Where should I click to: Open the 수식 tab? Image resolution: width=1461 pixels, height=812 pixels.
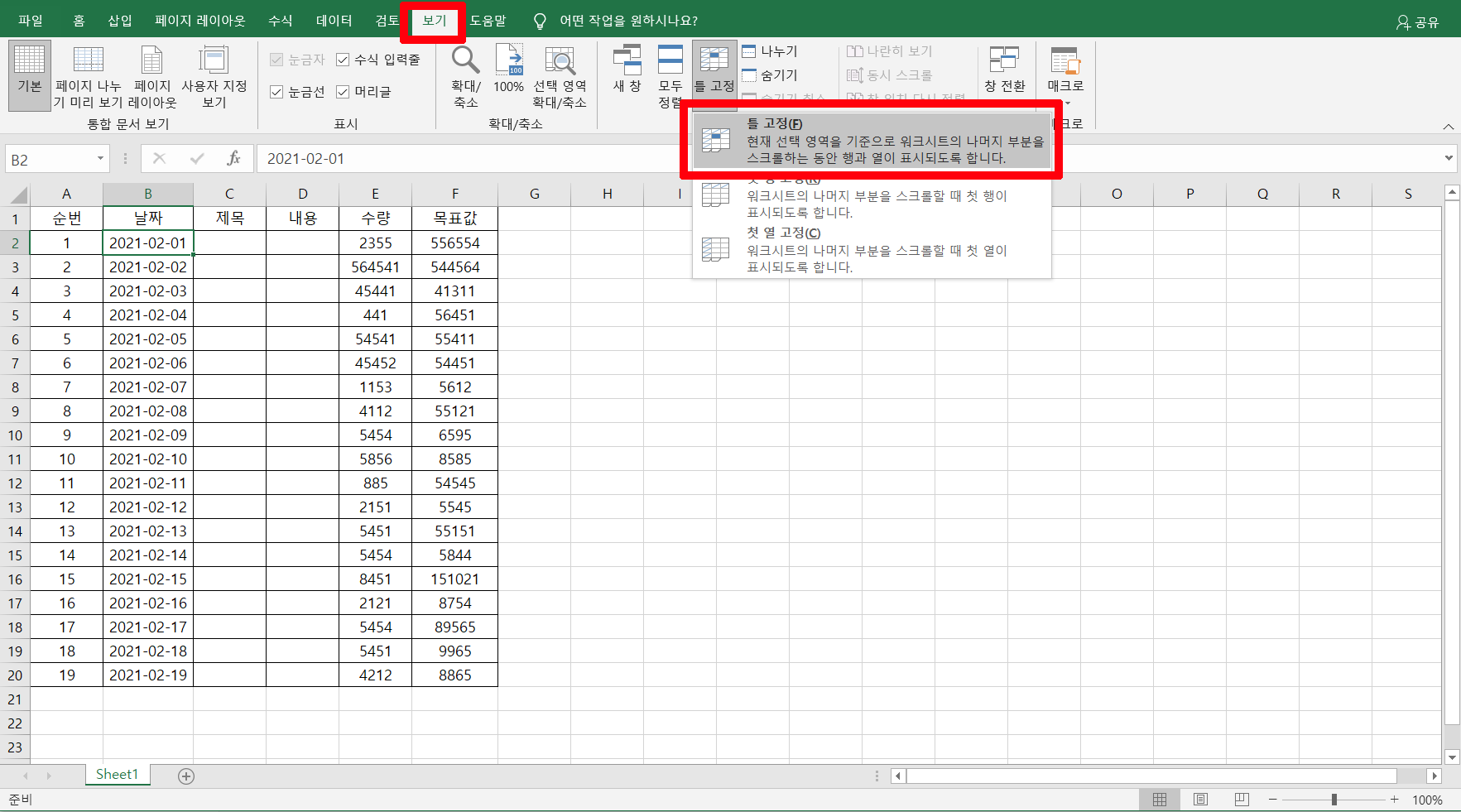click(281, 21)
